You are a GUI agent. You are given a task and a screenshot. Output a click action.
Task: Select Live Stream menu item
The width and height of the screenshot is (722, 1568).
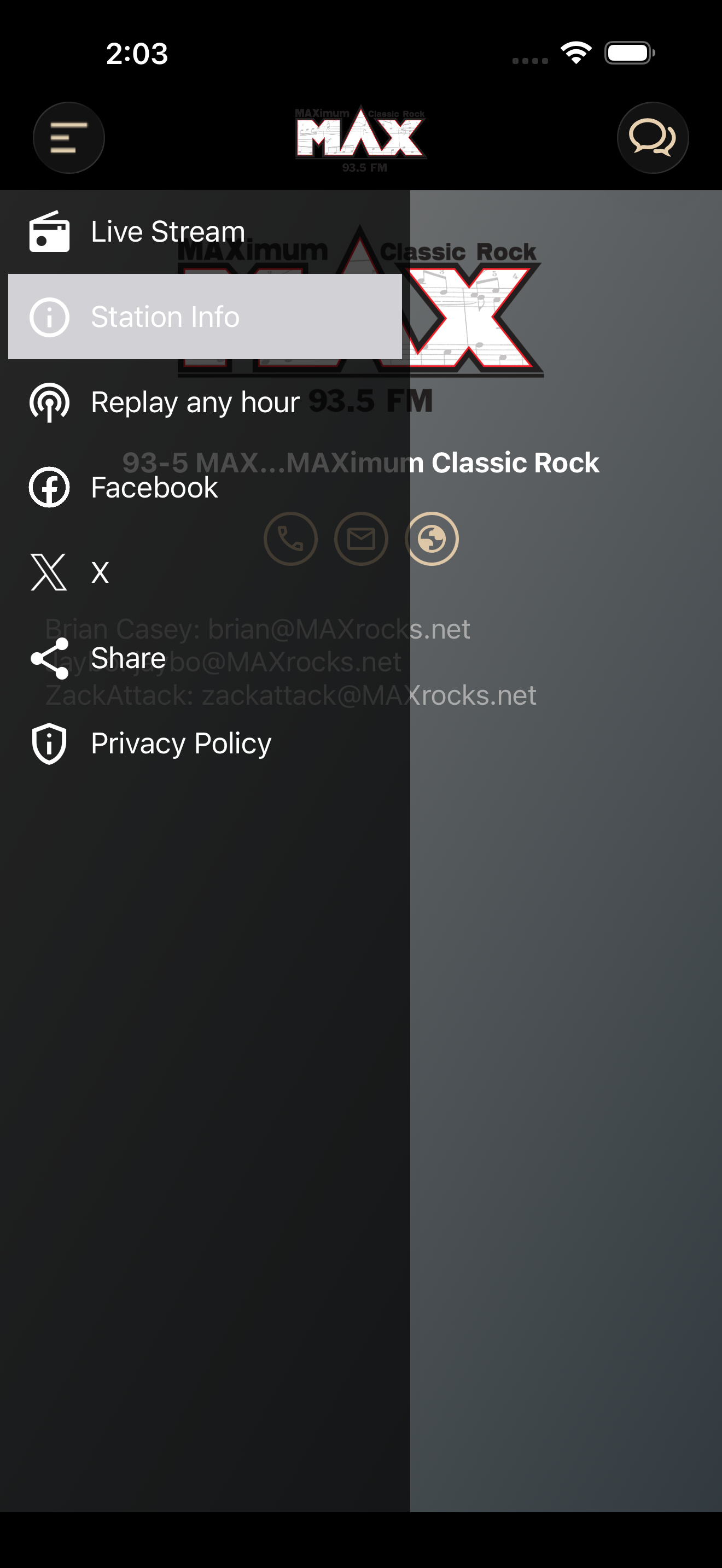click(x=205, y=232)
